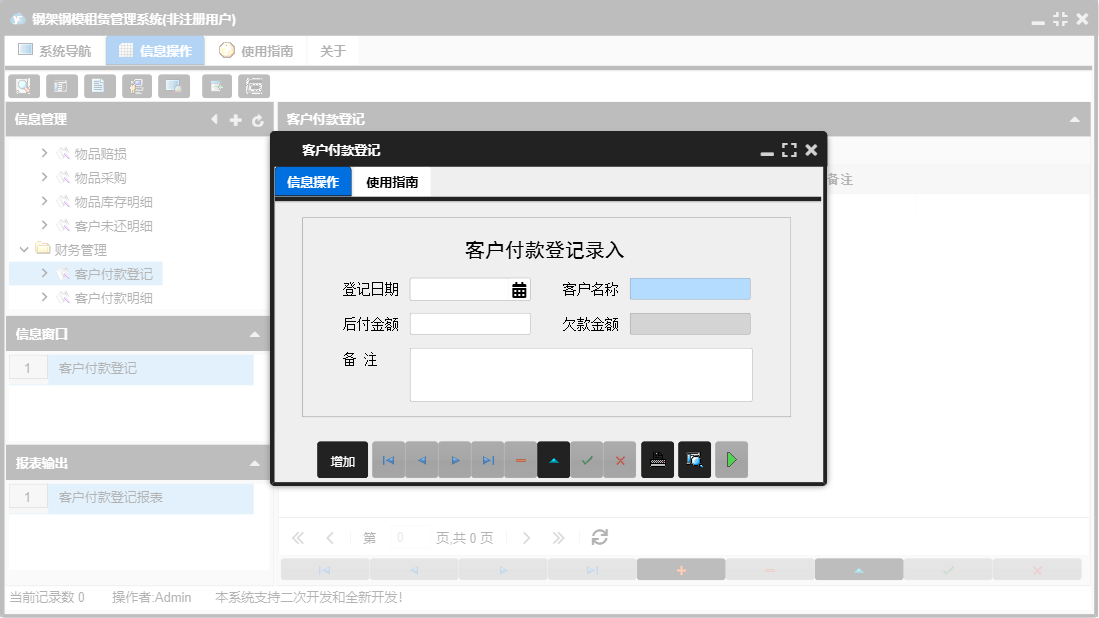
Task: Click the magnifier preview icon in top toolbar
Action: pyautogui.click(x=23, y=86)
